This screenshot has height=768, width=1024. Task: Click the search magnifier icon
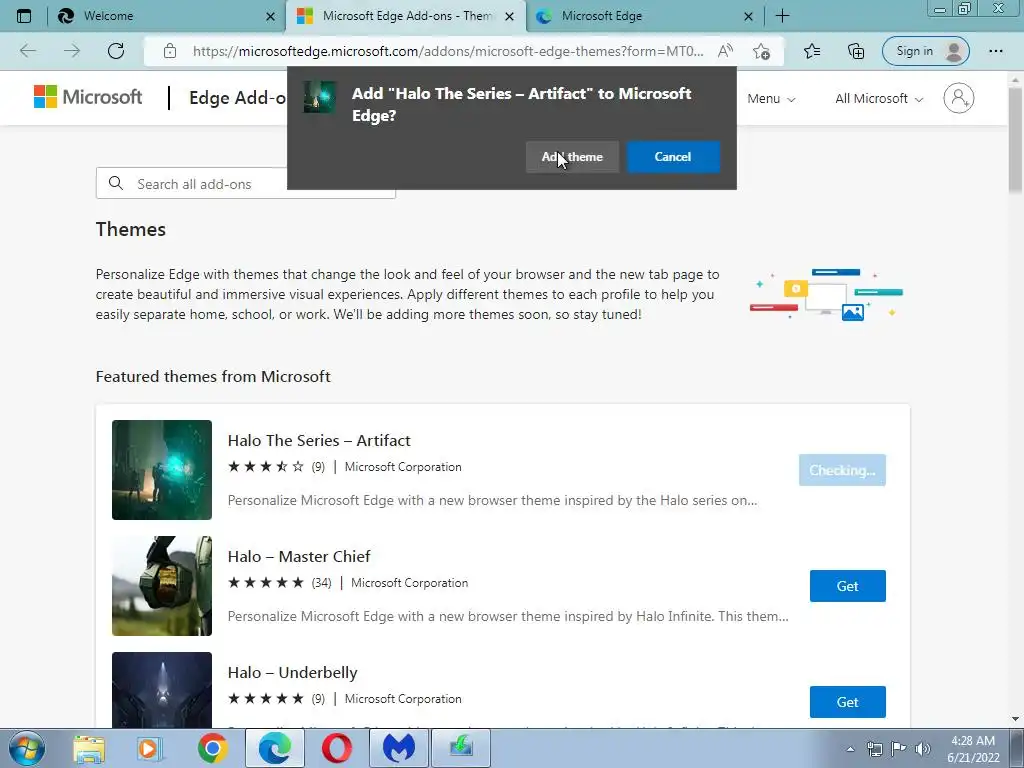pyautogui.click(x=116, y=184)
